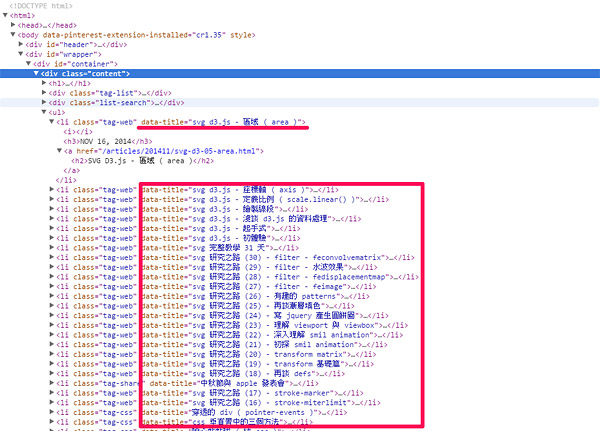Expand the li with axis data-title
The width and height of the screenshot is (600, 431).
[x=50, y=189]
